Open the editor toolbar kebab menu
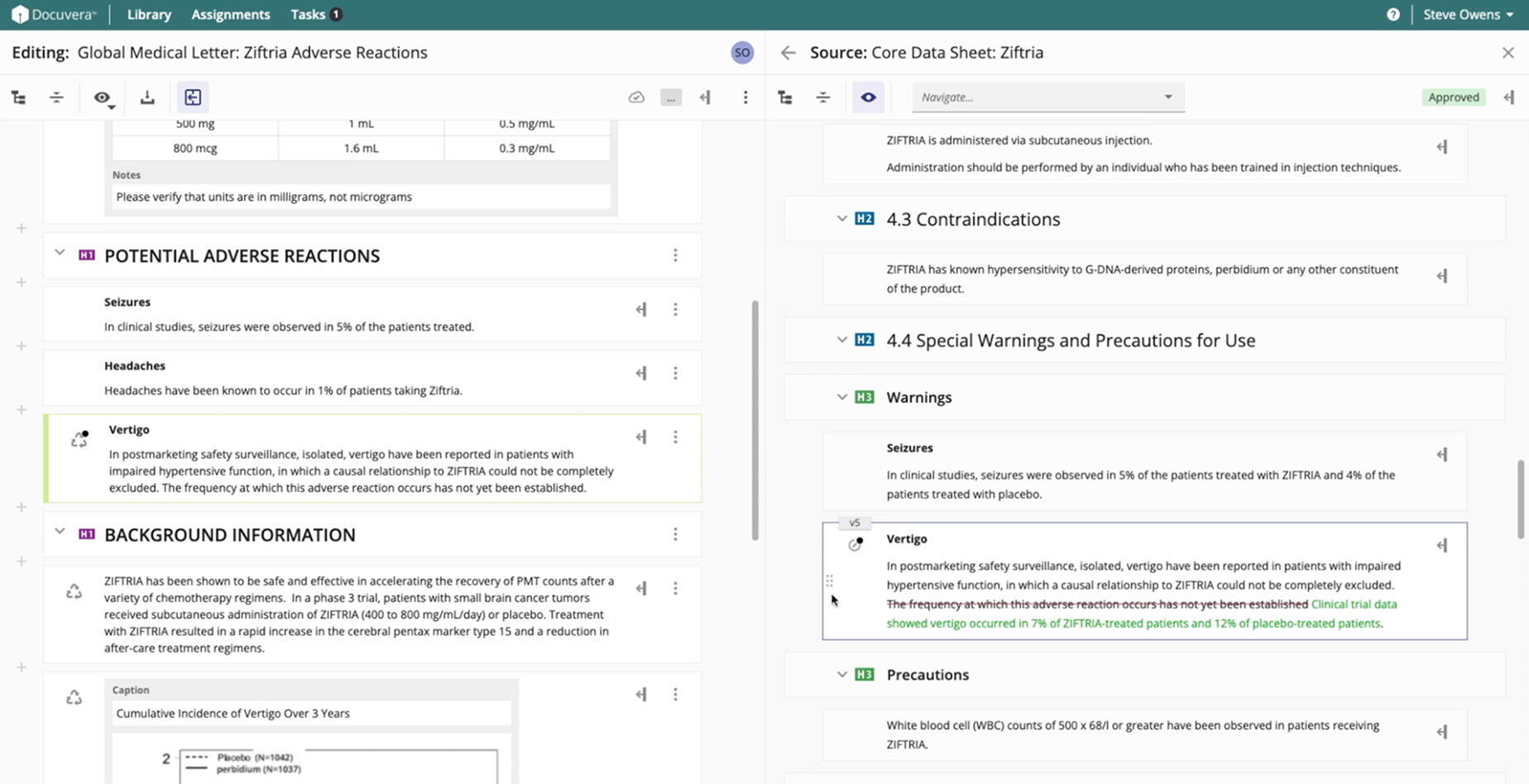 click(x=745, y=98)
